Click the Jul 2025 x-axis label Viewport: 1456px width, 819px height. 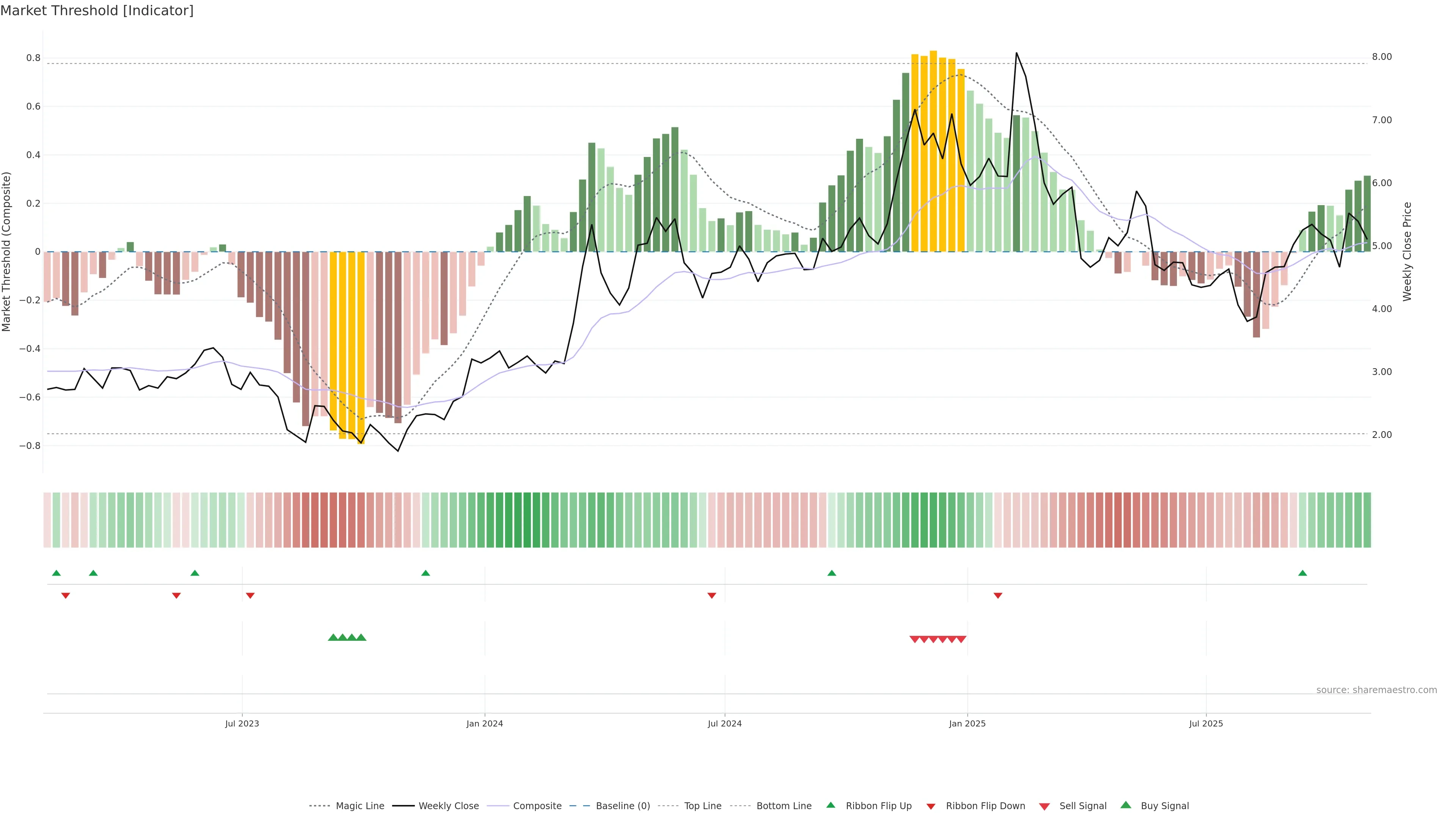click(x=1206, y=723)
